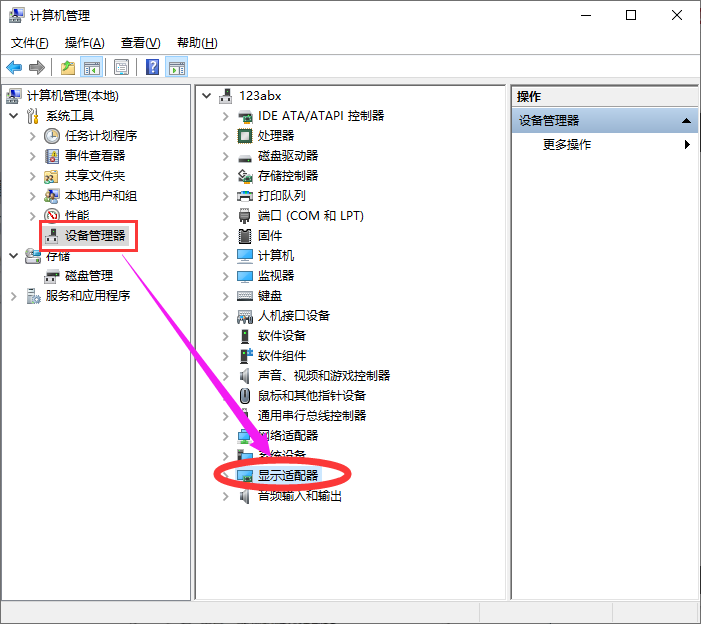This screenshot has height=624, width=701.
Task: Collapse the 系统工具 tree node
Action: (13, 116)
